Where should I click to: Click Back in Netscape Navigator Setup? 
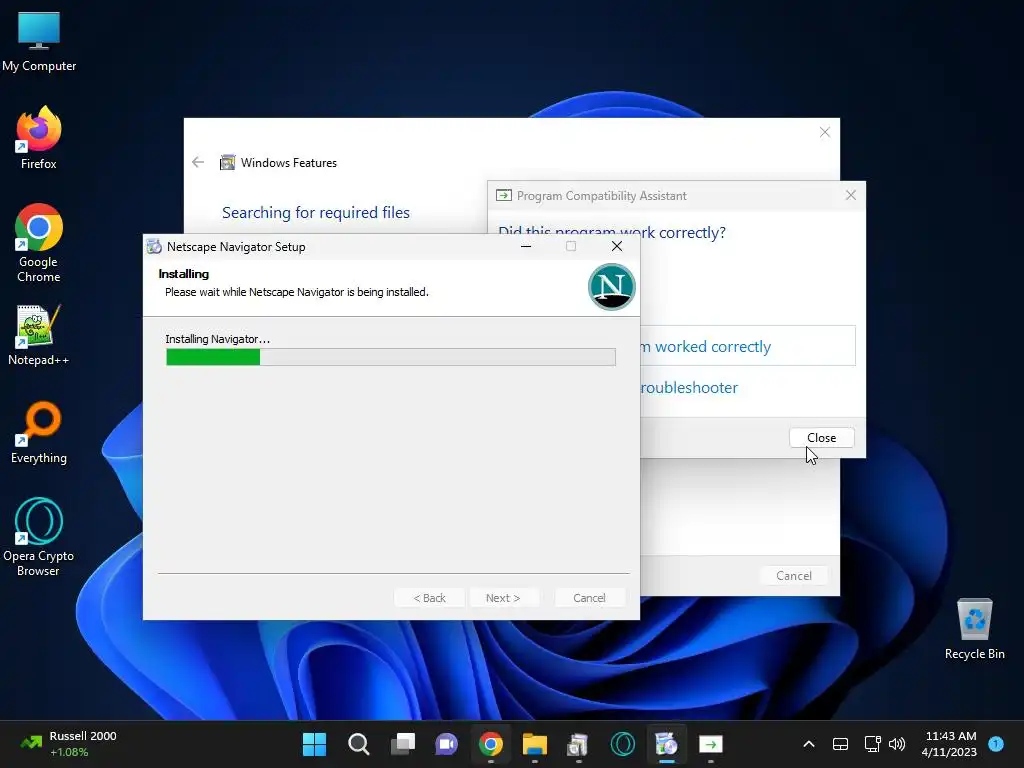click(x=429, y=598)
